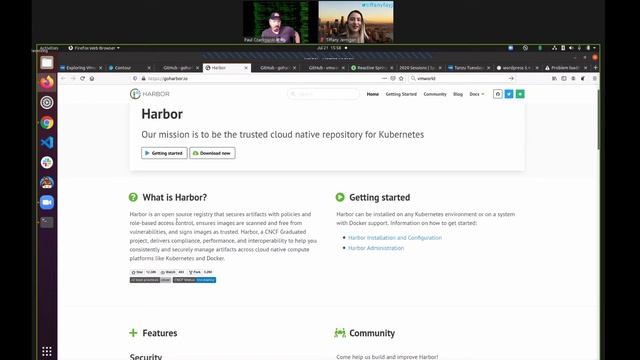The height and width of the screenshot is (360, 640).
Task: Focus the Harbor site search field
Action: click(323, 94)
